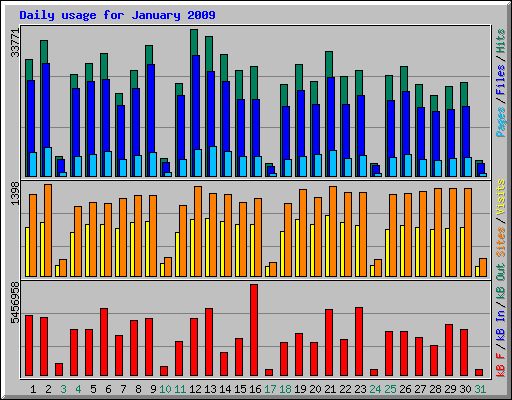
Task: Click the orange "Sites" legend label
Action: [x=500, y=242]
